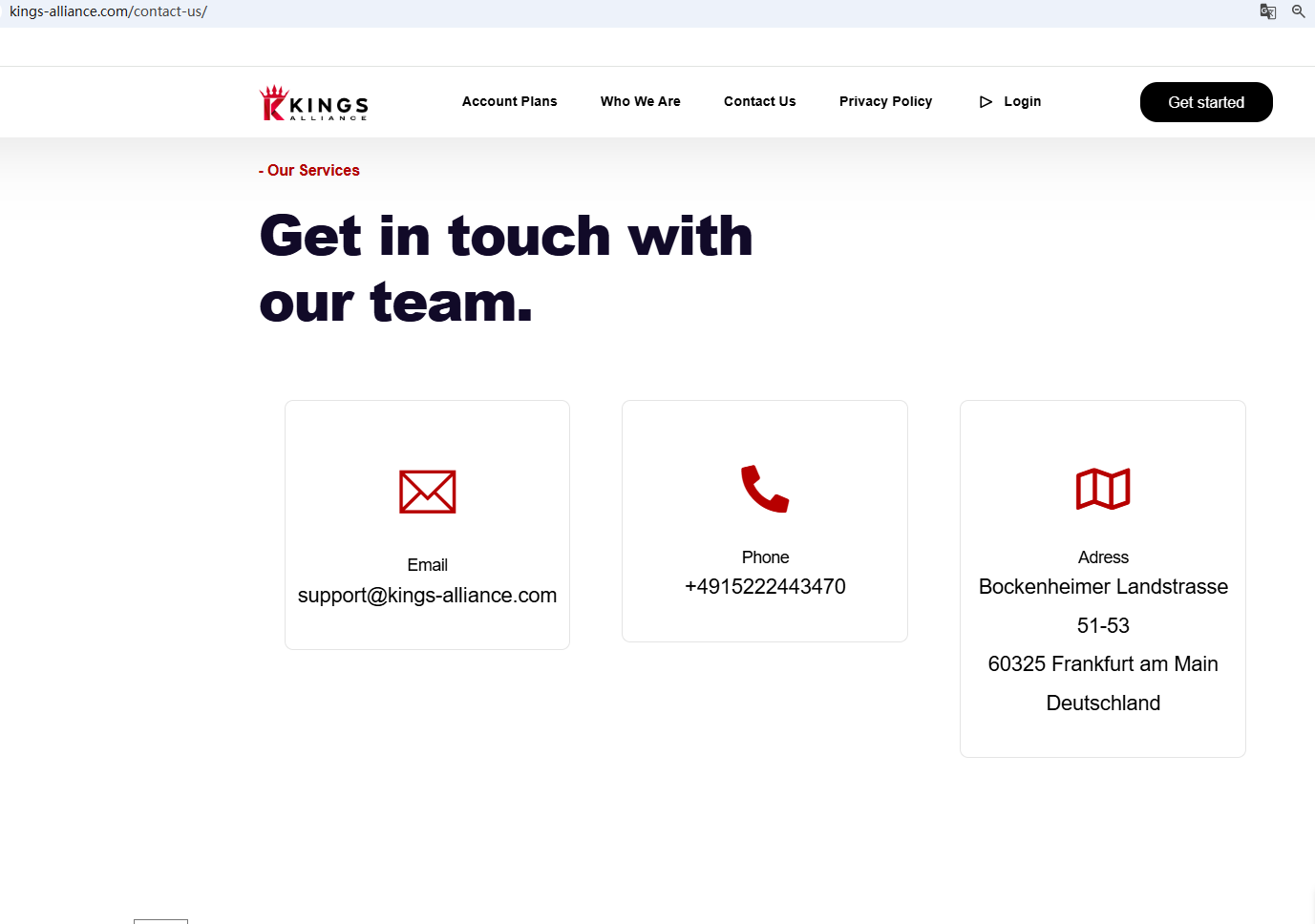Click the Bockenheimer Landstrasse address line
Image resolution: width=1315 pixels, height=924 pixels.
click(1103, 587)
